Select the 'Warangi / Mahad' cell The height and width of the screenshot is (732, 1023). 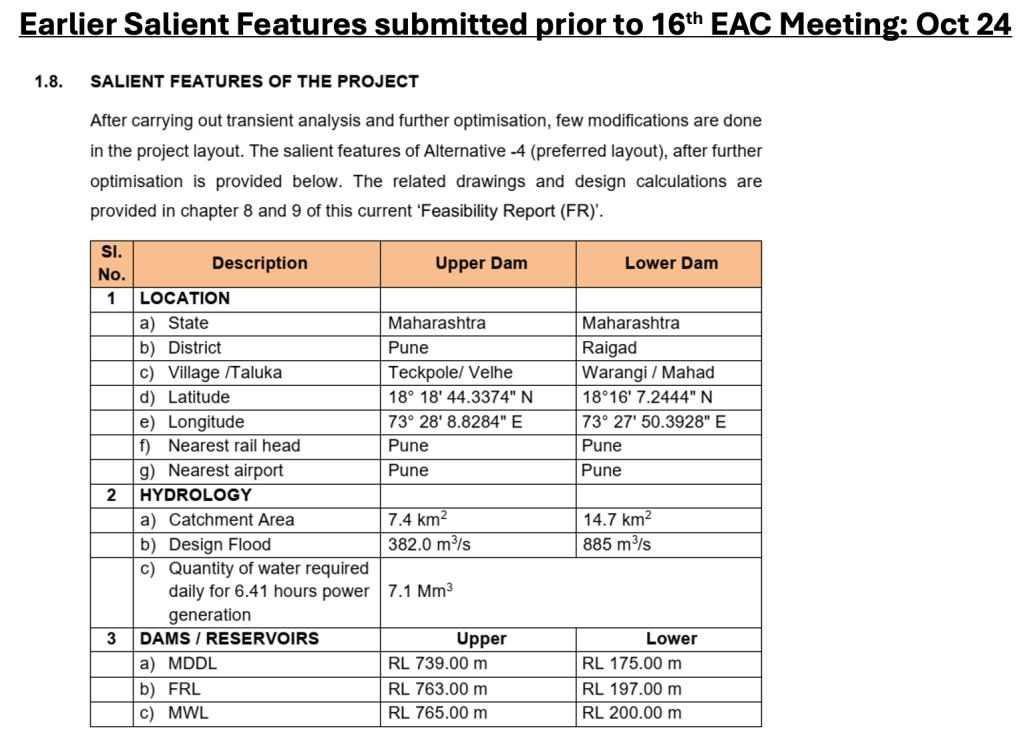click(648, 372)
